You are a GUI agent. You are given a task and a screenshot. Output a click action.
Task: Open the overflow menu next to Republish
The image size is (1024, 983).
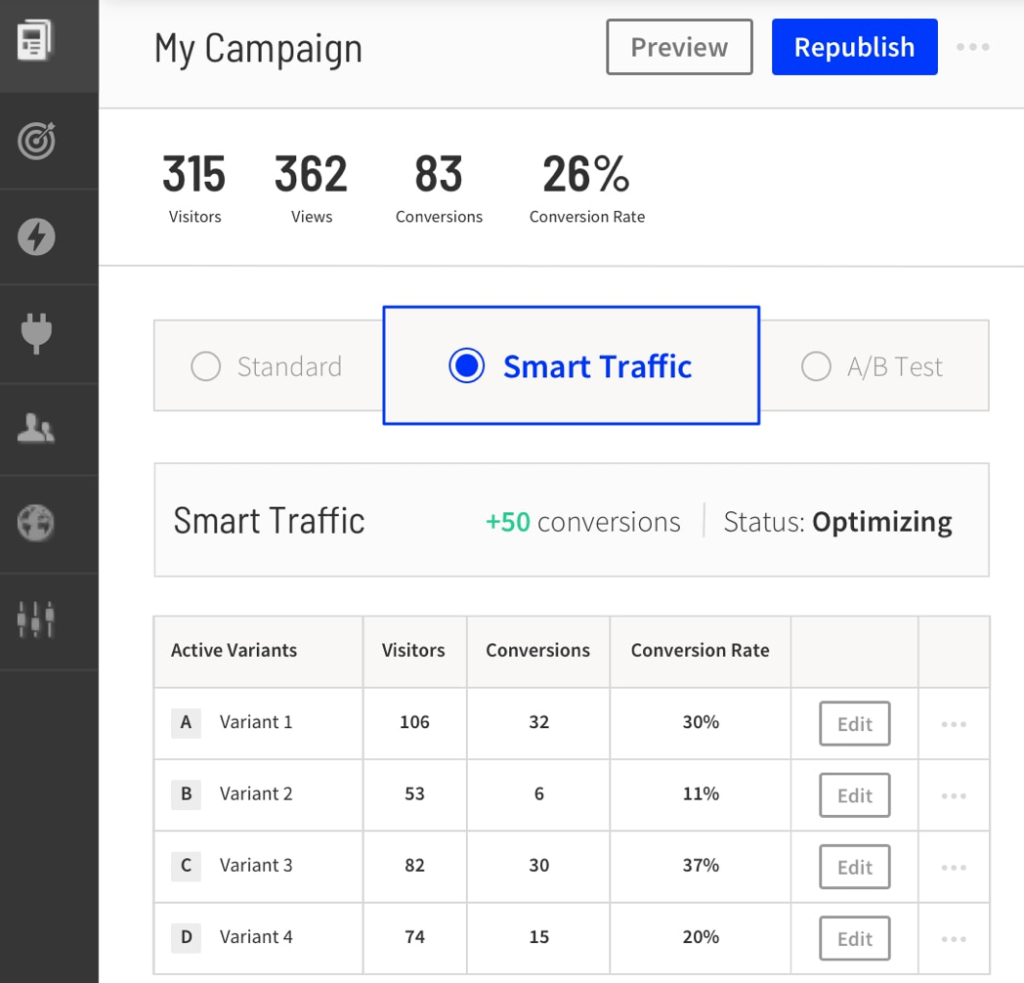pos(973,47)
